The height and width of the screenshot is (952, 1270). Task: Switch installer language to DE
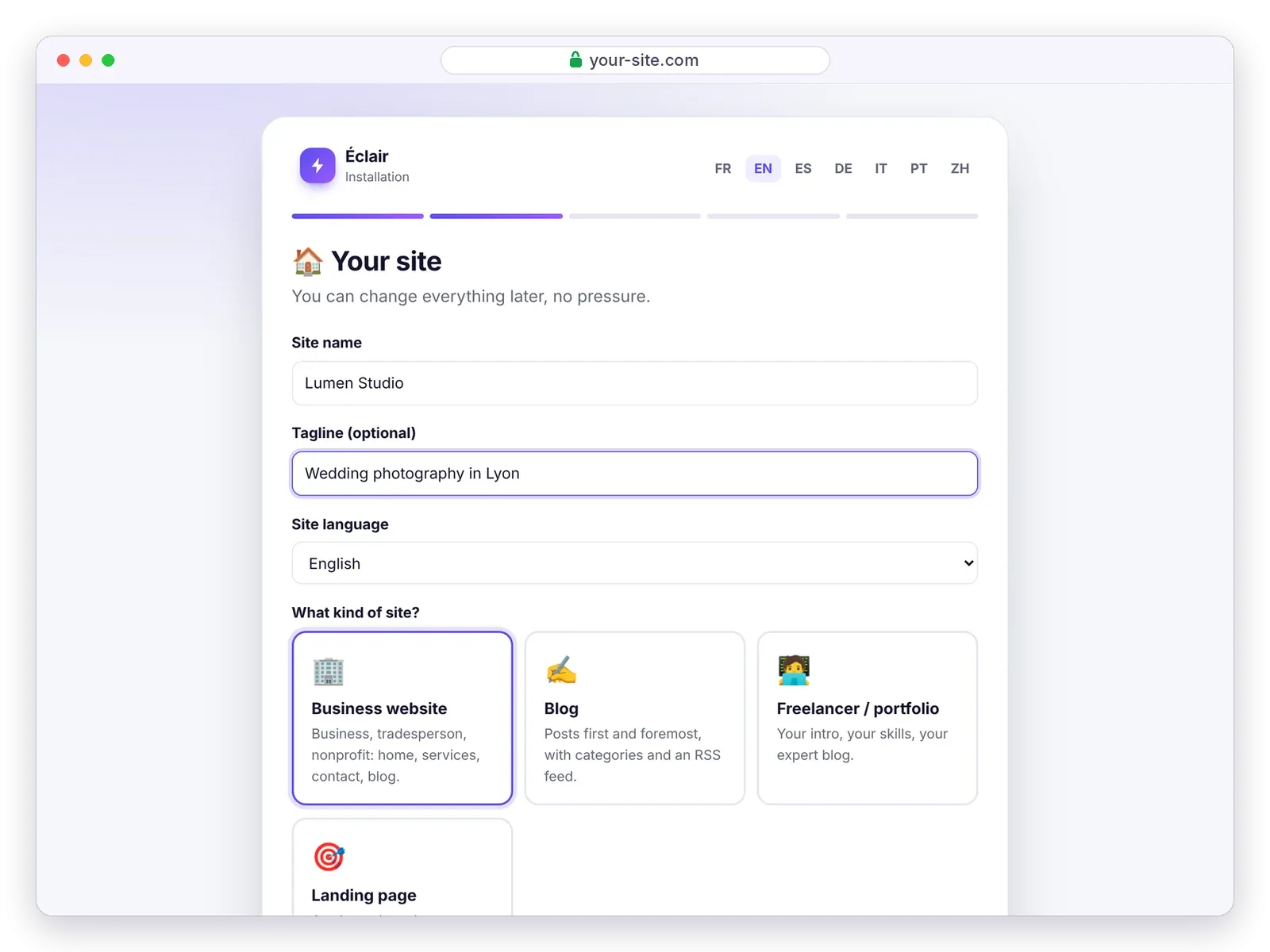843,168
